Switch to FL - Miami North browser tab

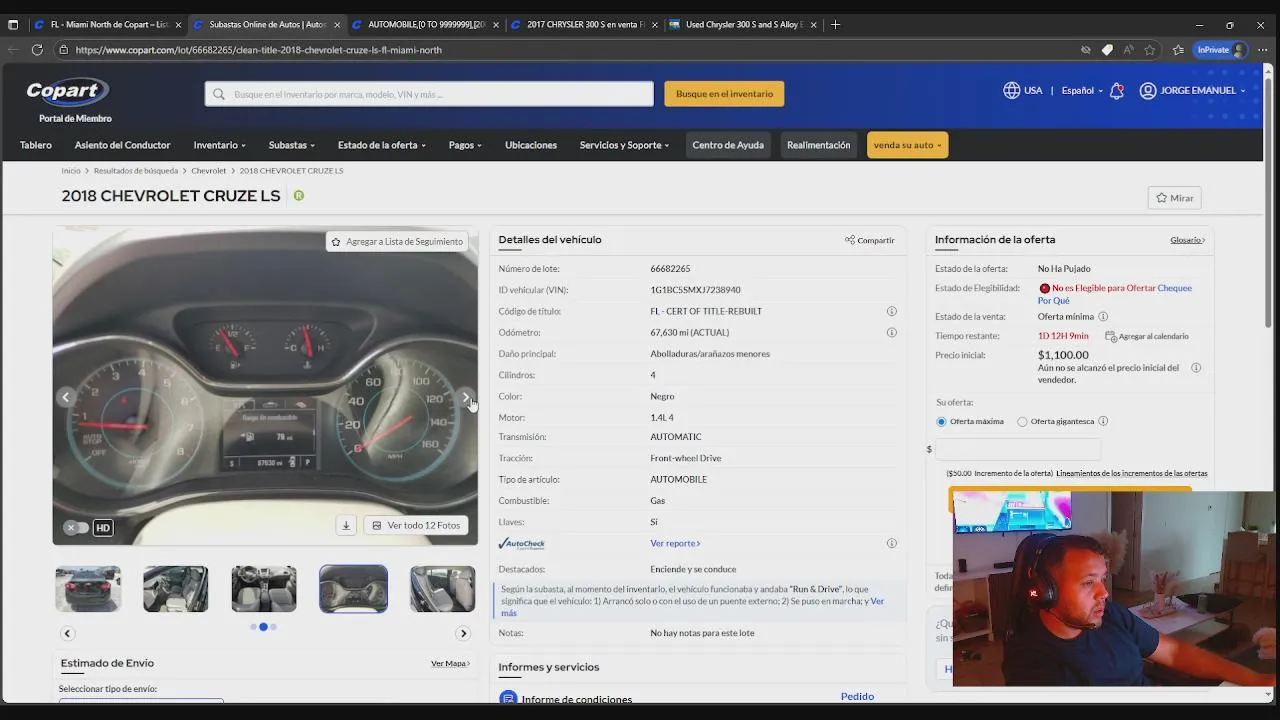click(x=107, y=24)
